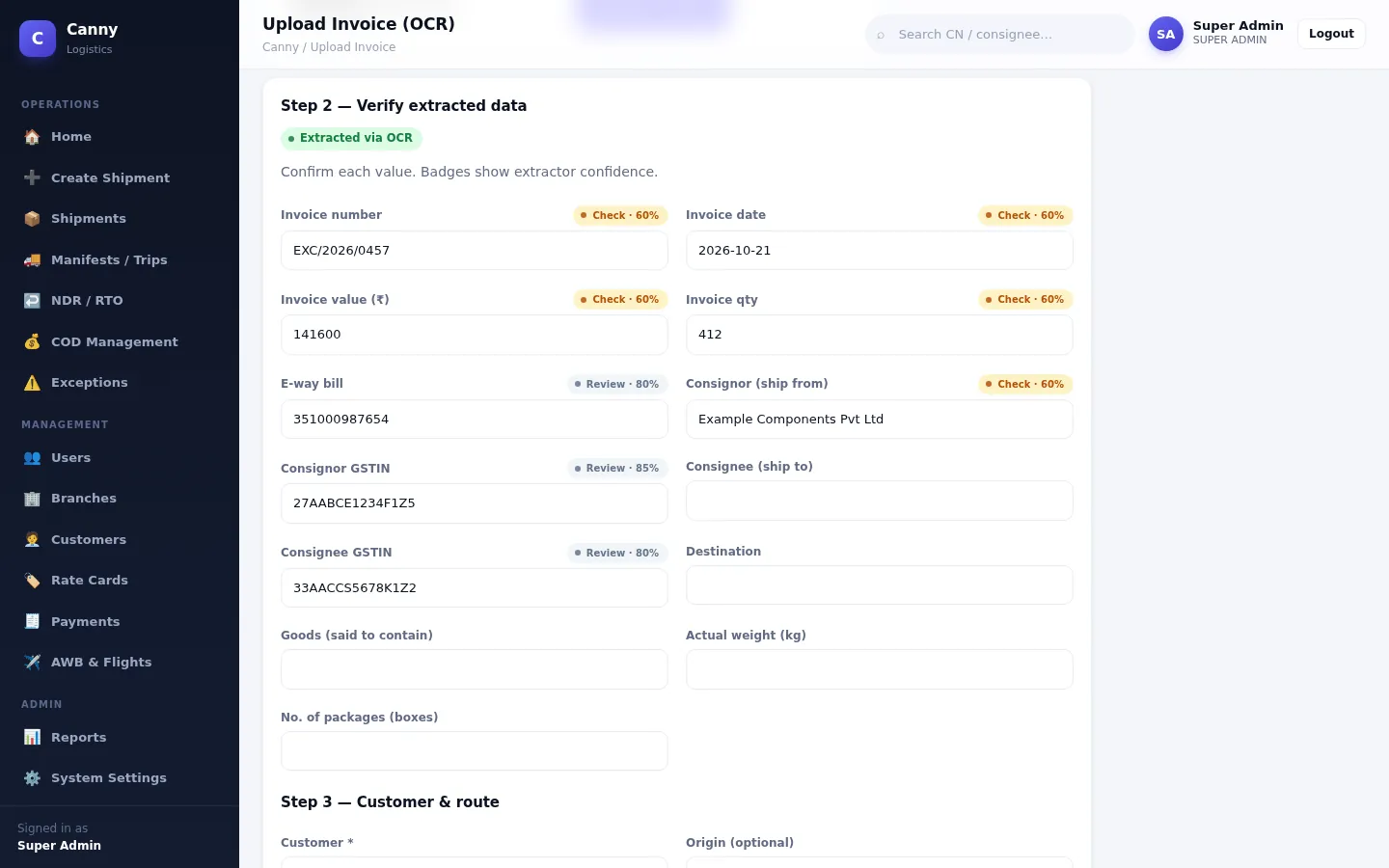Click the Rate Cards tag icon
The image size is (1389, 868).
32,581
